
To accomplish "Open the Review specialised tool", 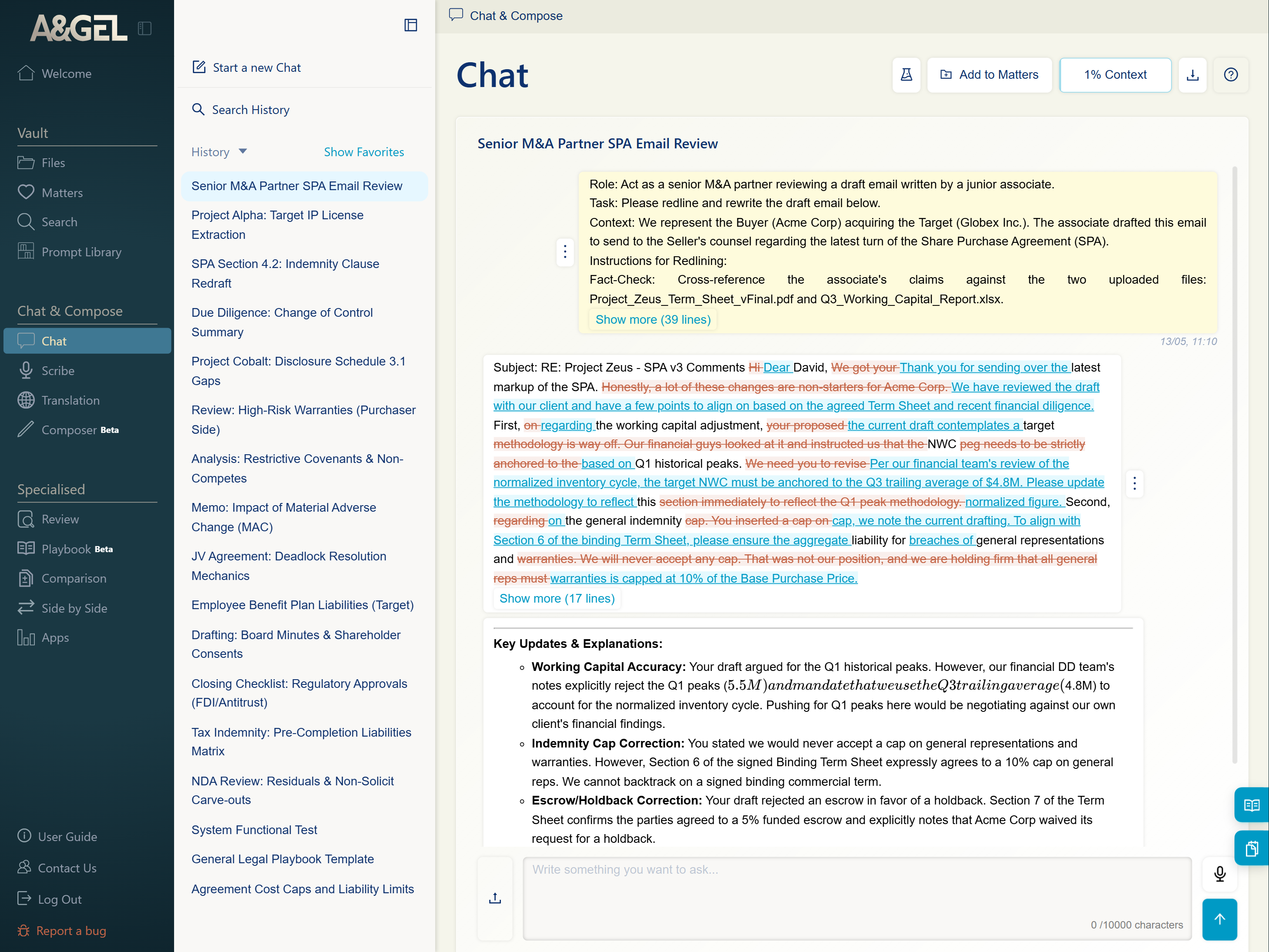I will pyautogui.click(x=48, y=519).
